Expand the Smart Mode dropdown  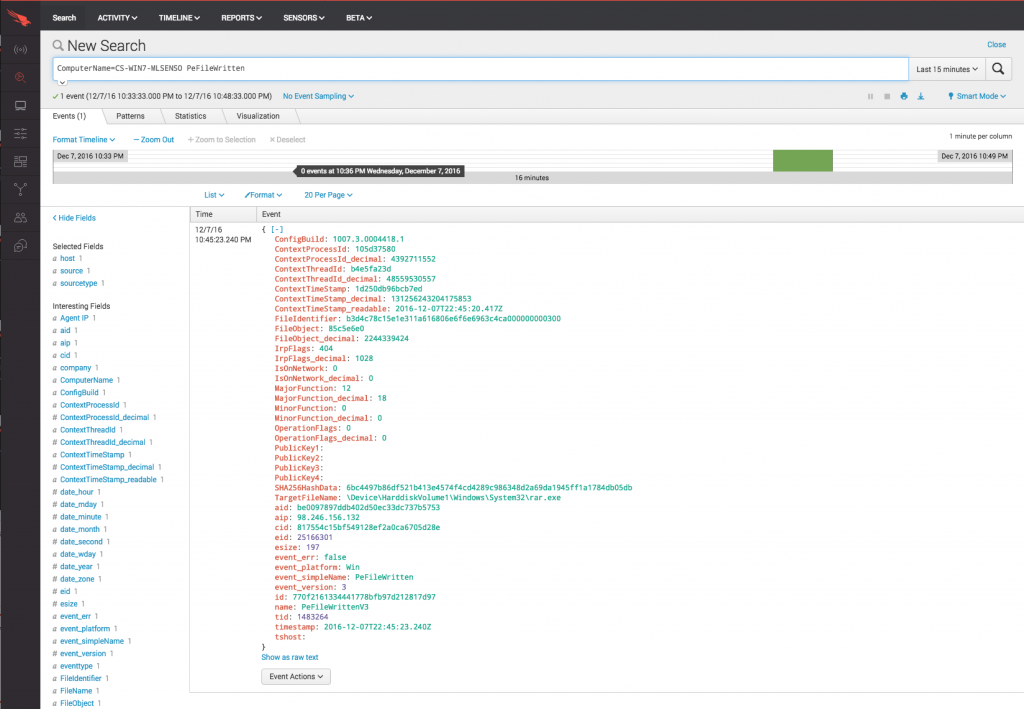pos(976,97)
